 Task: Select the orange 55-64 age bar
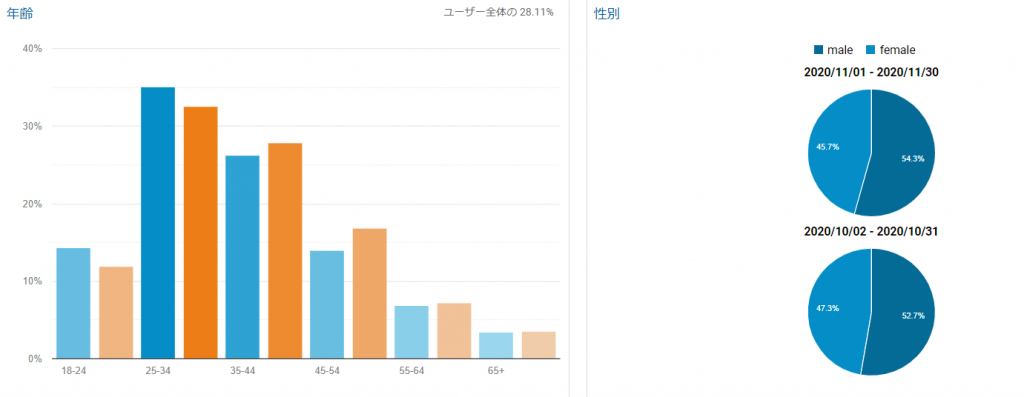point(454,330)
